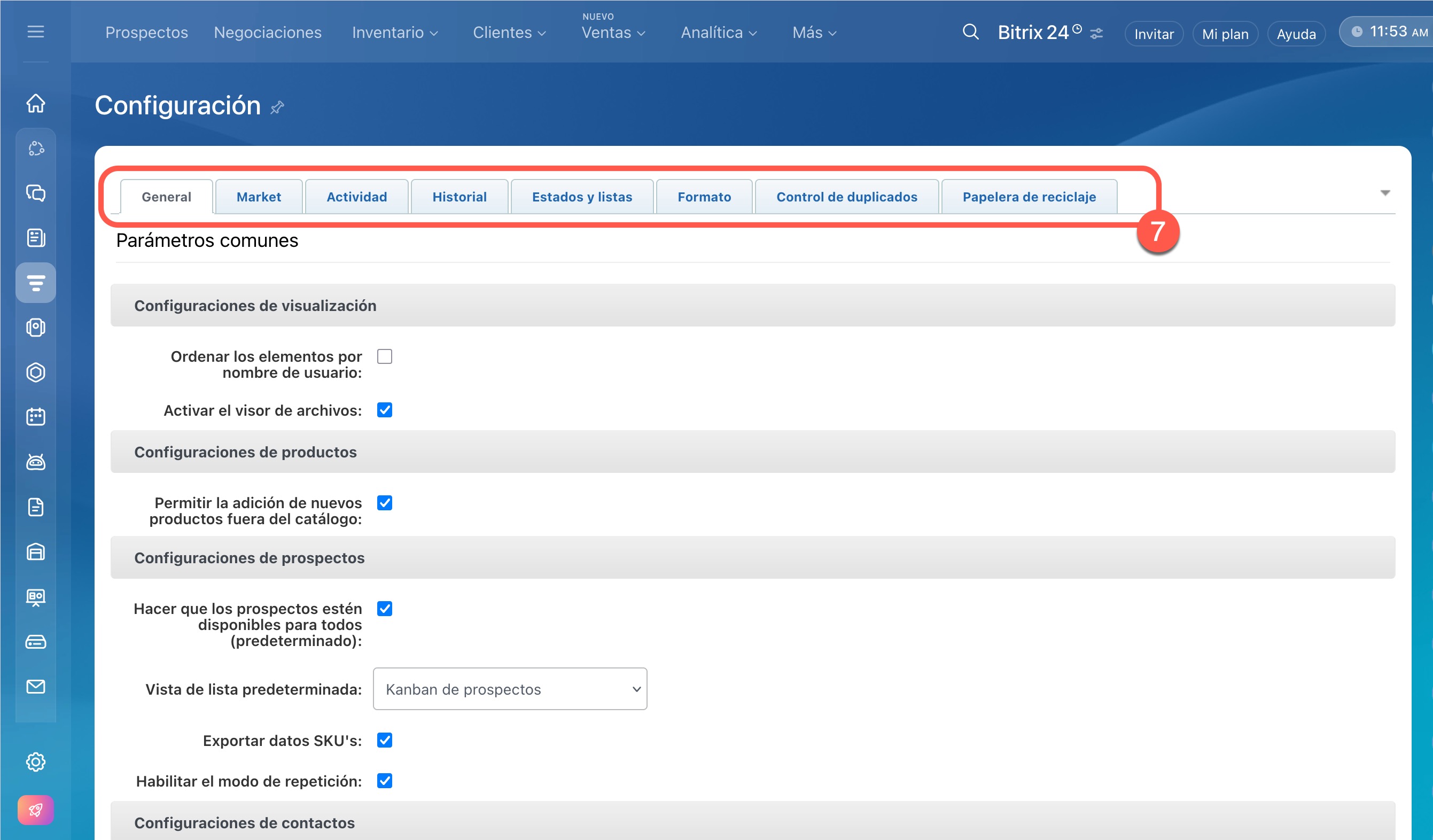Screen dimensions: 1433x840
Task: Uncheck Activar el visor de archivos
Action: tap(384, 410)
